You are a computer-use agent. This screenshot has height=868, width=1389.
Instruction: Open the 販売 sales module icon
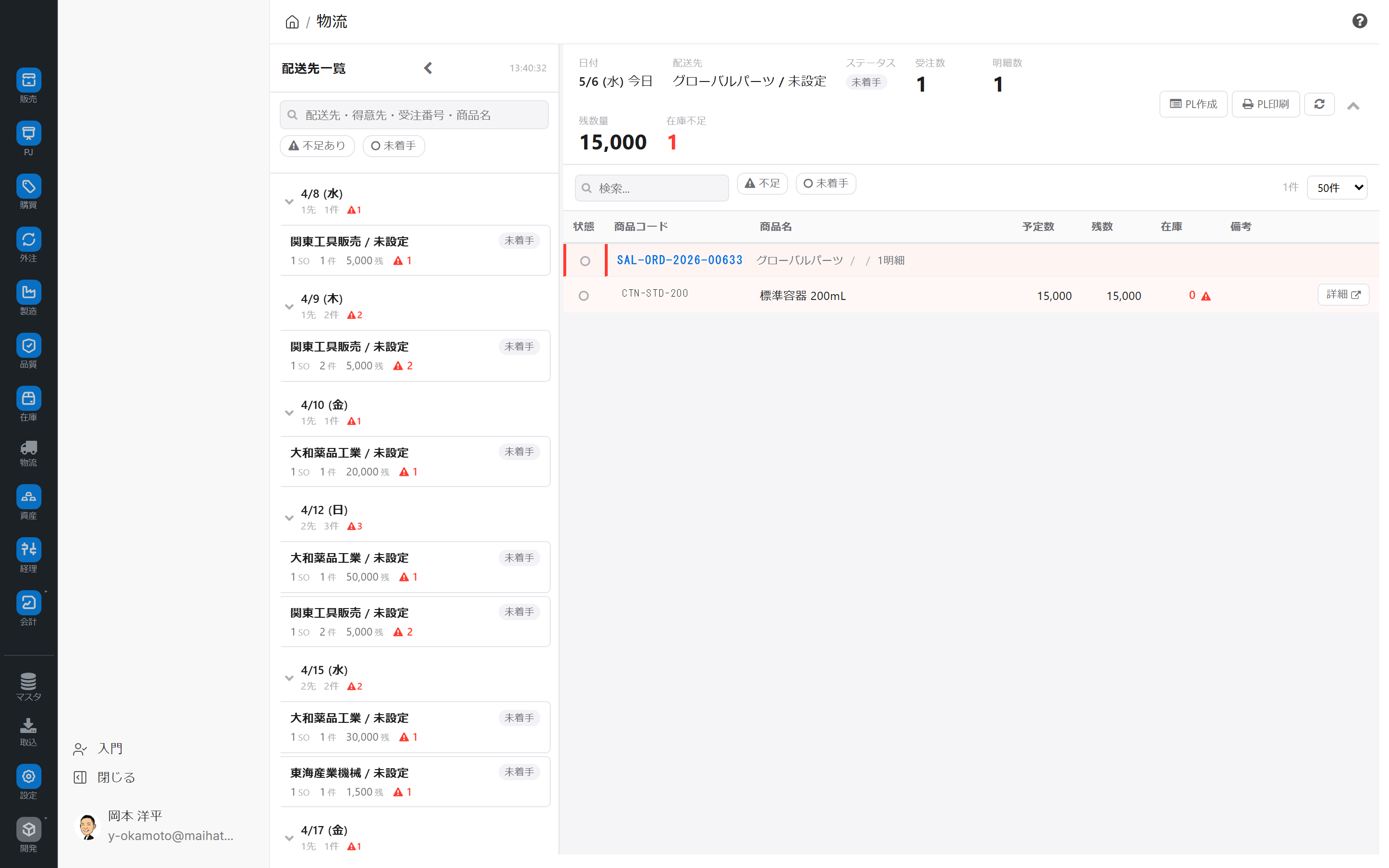pyautogui.click(x=29, y=81)
